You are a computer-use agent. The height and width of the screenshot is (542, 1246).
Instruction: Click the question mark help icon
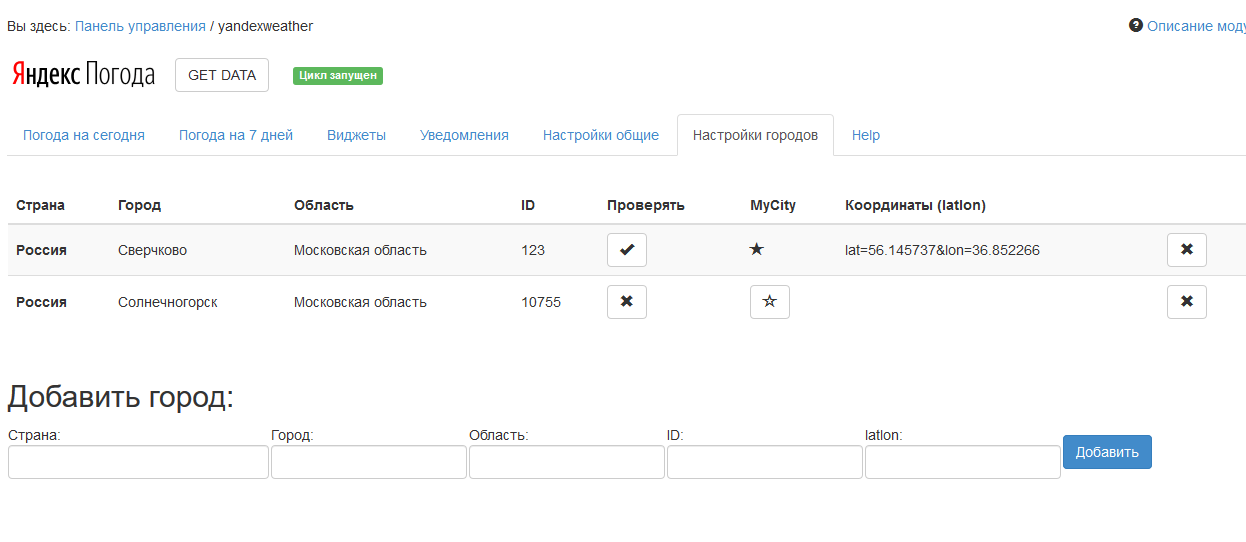[1136, 25]
